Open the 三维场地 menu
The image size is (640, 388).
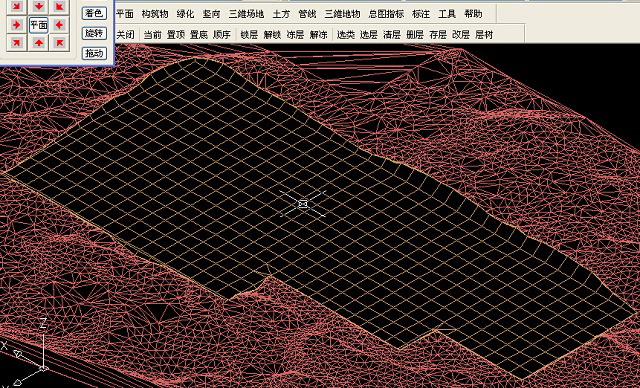click(246, 14)
